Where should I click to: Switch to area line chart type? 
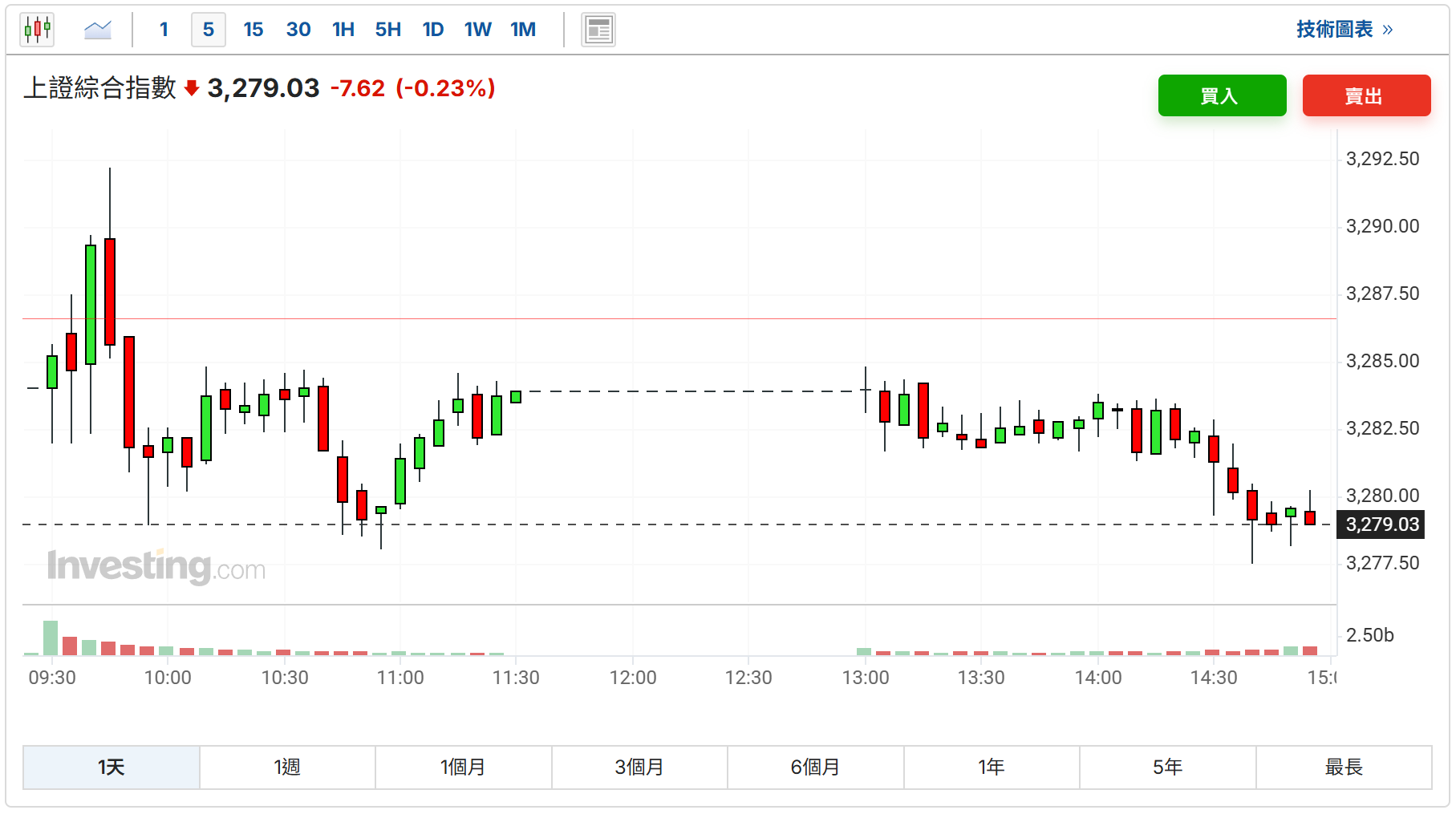click(x=98, y=30)
